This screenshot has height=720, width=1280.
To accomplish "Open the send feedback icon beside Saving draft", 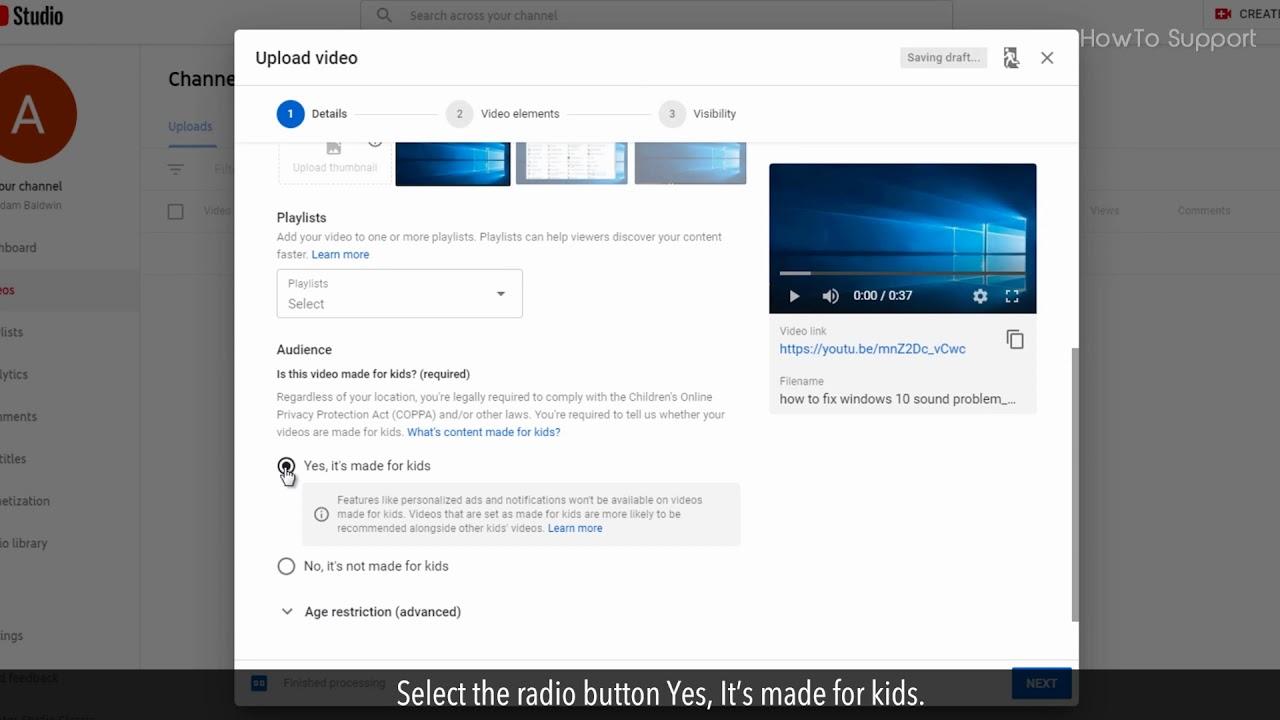I will 1010,57.
